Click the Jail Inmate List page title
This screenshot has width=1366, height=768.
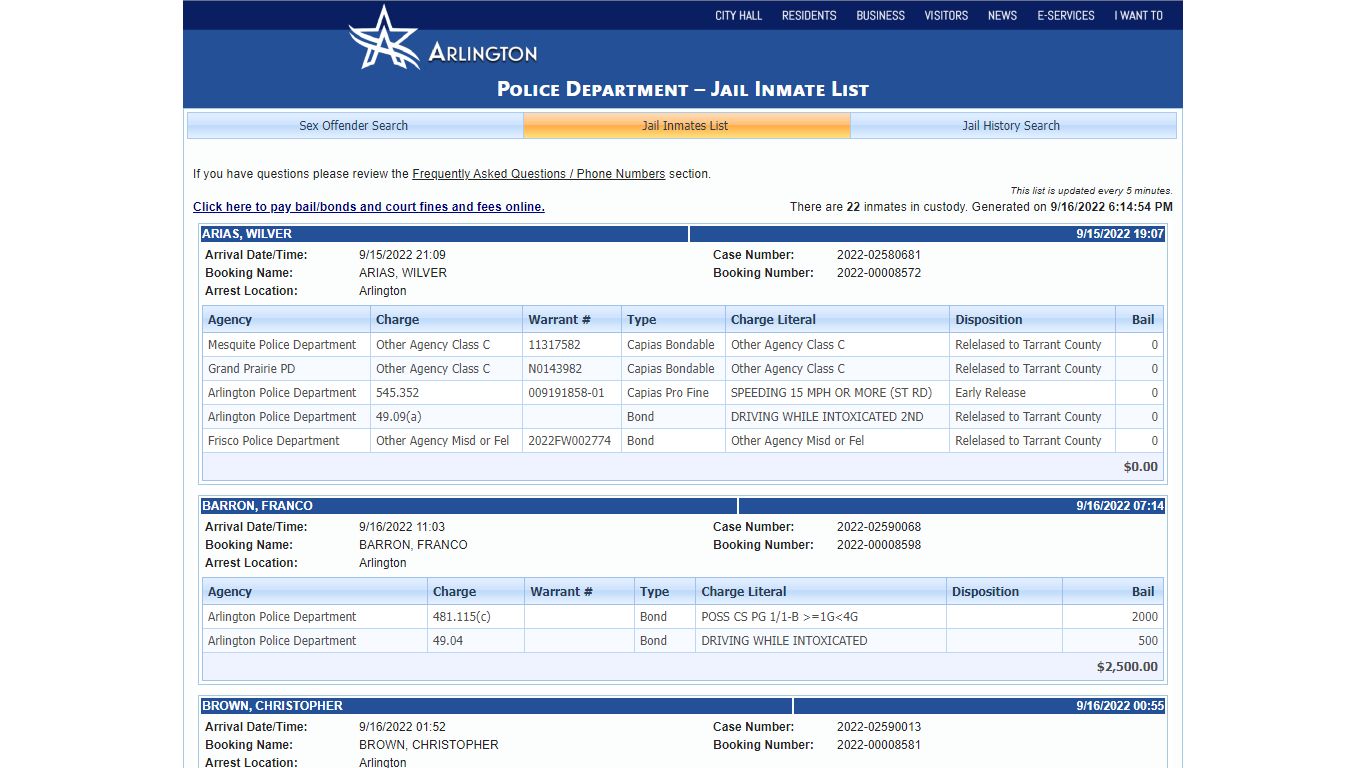(683, 89)
